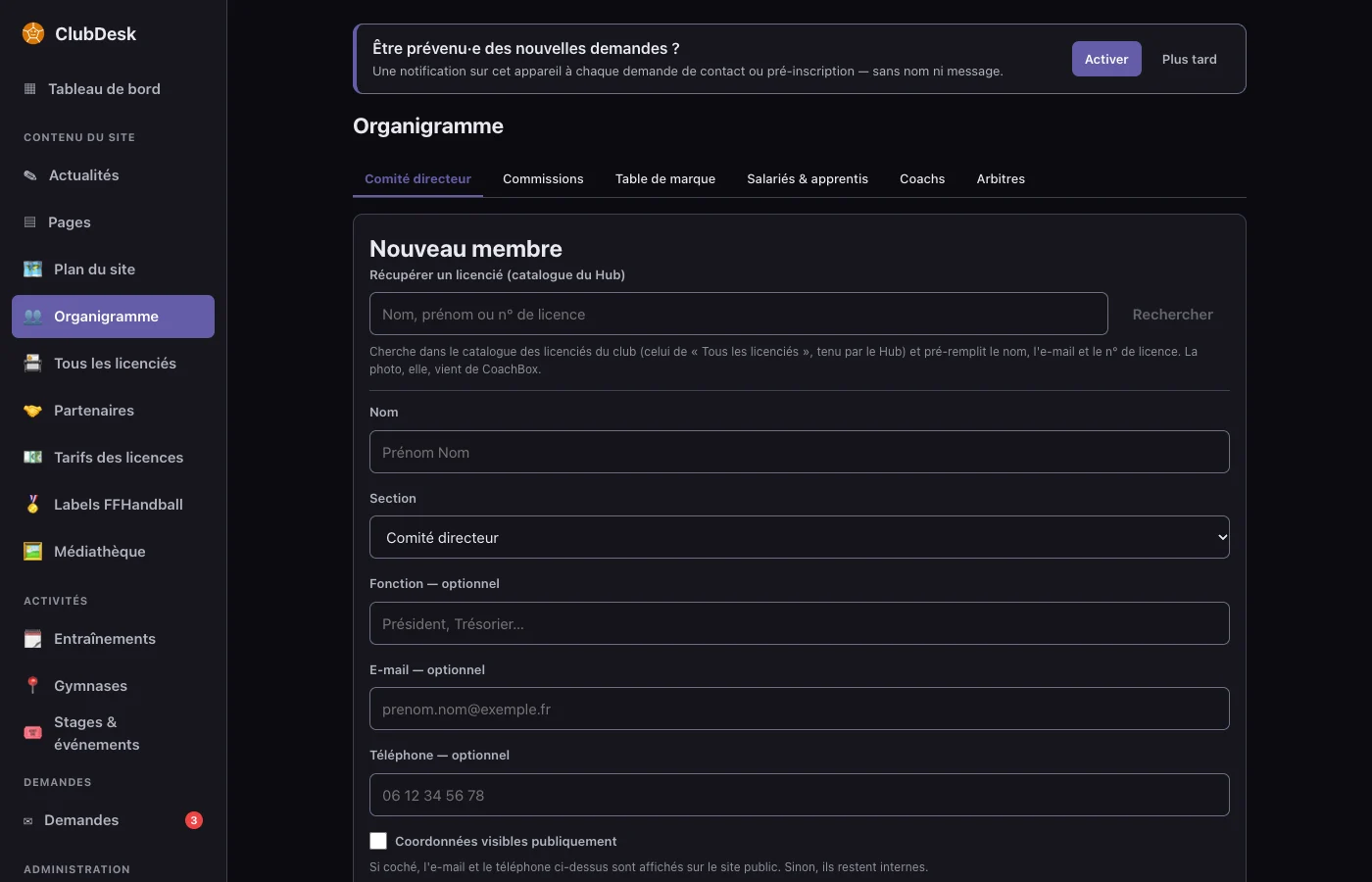Image resolution: width=1372 pixels, height=882 pixels.
Task: Navigate to Entraînements
Action: [x=114, y=639]
